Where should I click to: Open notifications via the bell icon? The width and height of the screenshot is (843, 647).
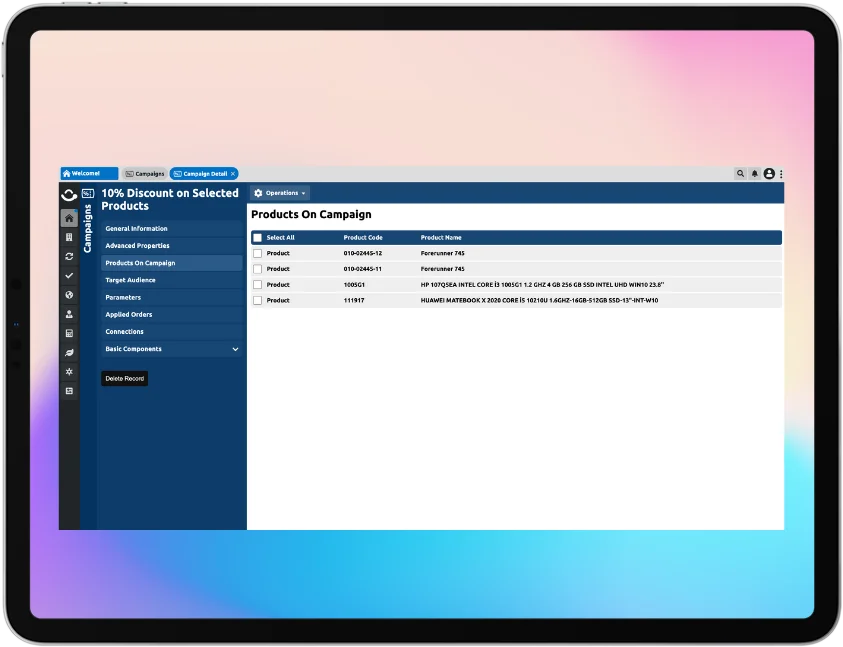tap(755, 174)
